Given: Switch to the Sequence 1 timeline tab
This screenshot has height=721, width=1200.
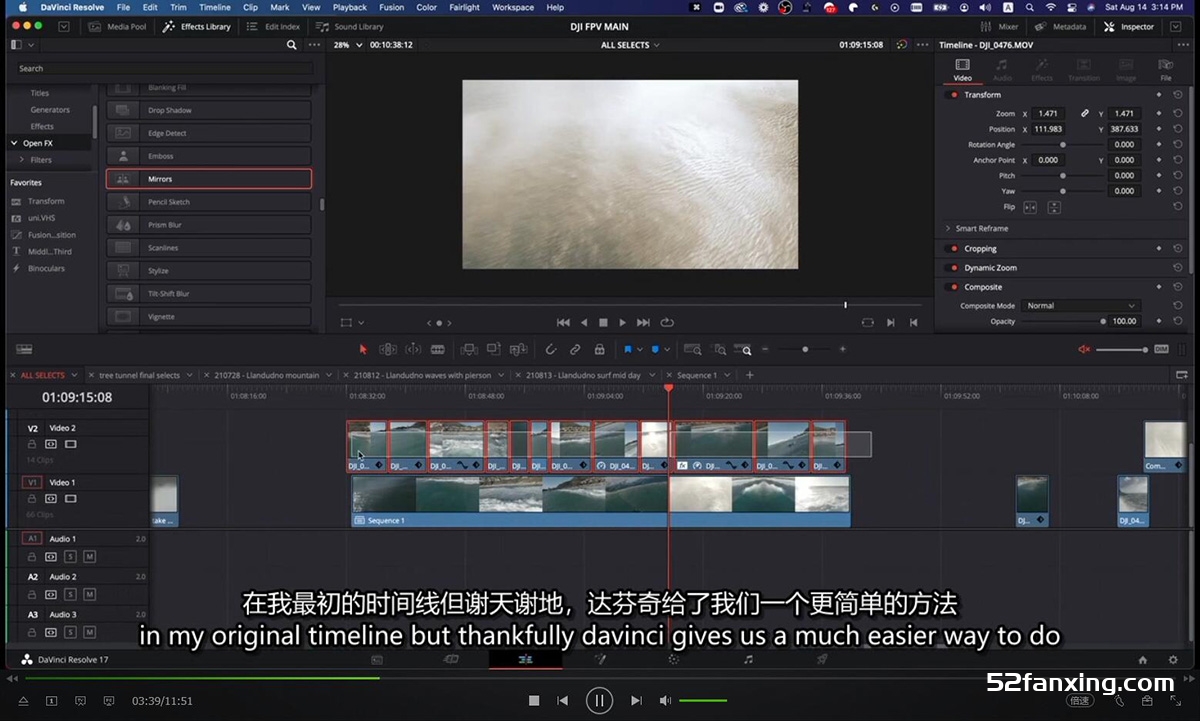Looking at the screenshot, I should point(697,375).
